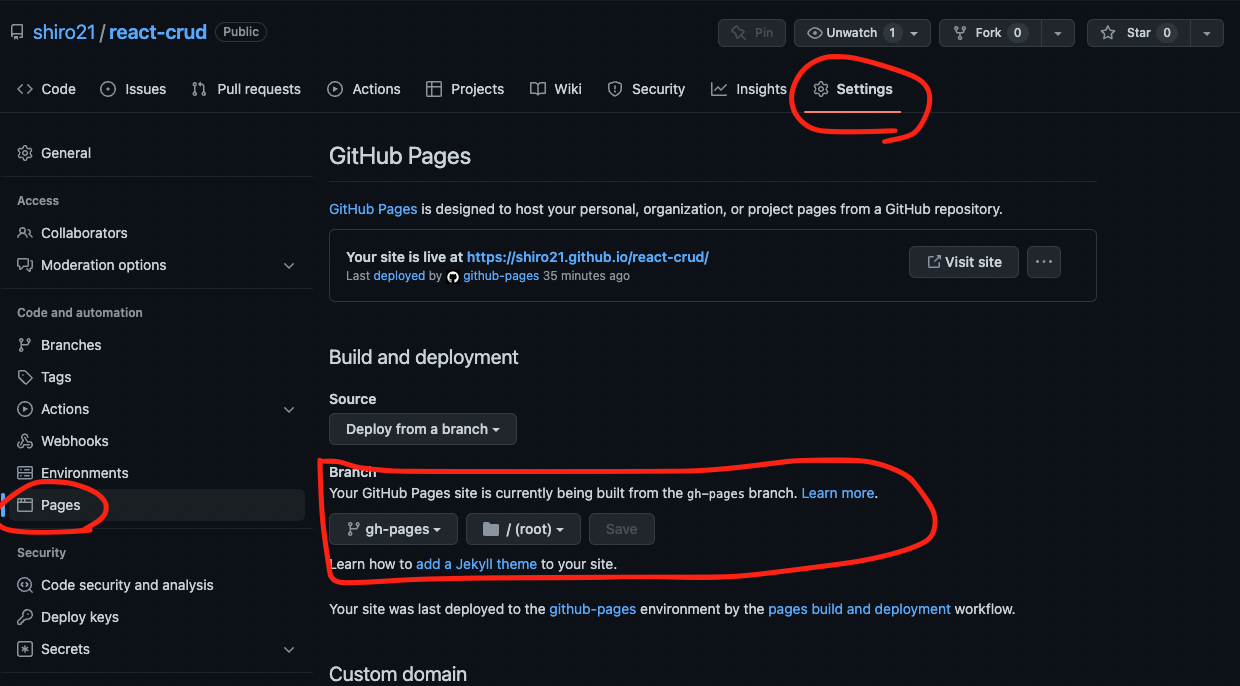Click the Collaborators people icon

point(25,233)
